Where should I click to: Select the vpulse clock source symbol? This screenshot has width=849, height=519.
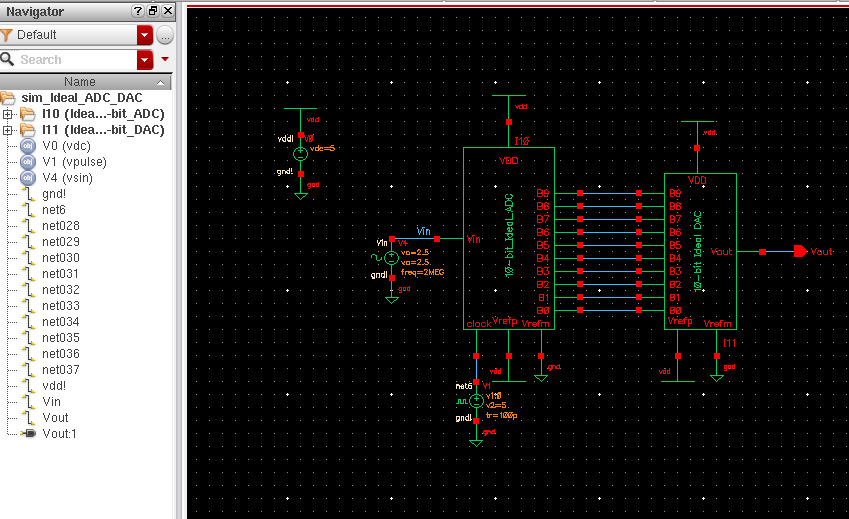(476, 400)
